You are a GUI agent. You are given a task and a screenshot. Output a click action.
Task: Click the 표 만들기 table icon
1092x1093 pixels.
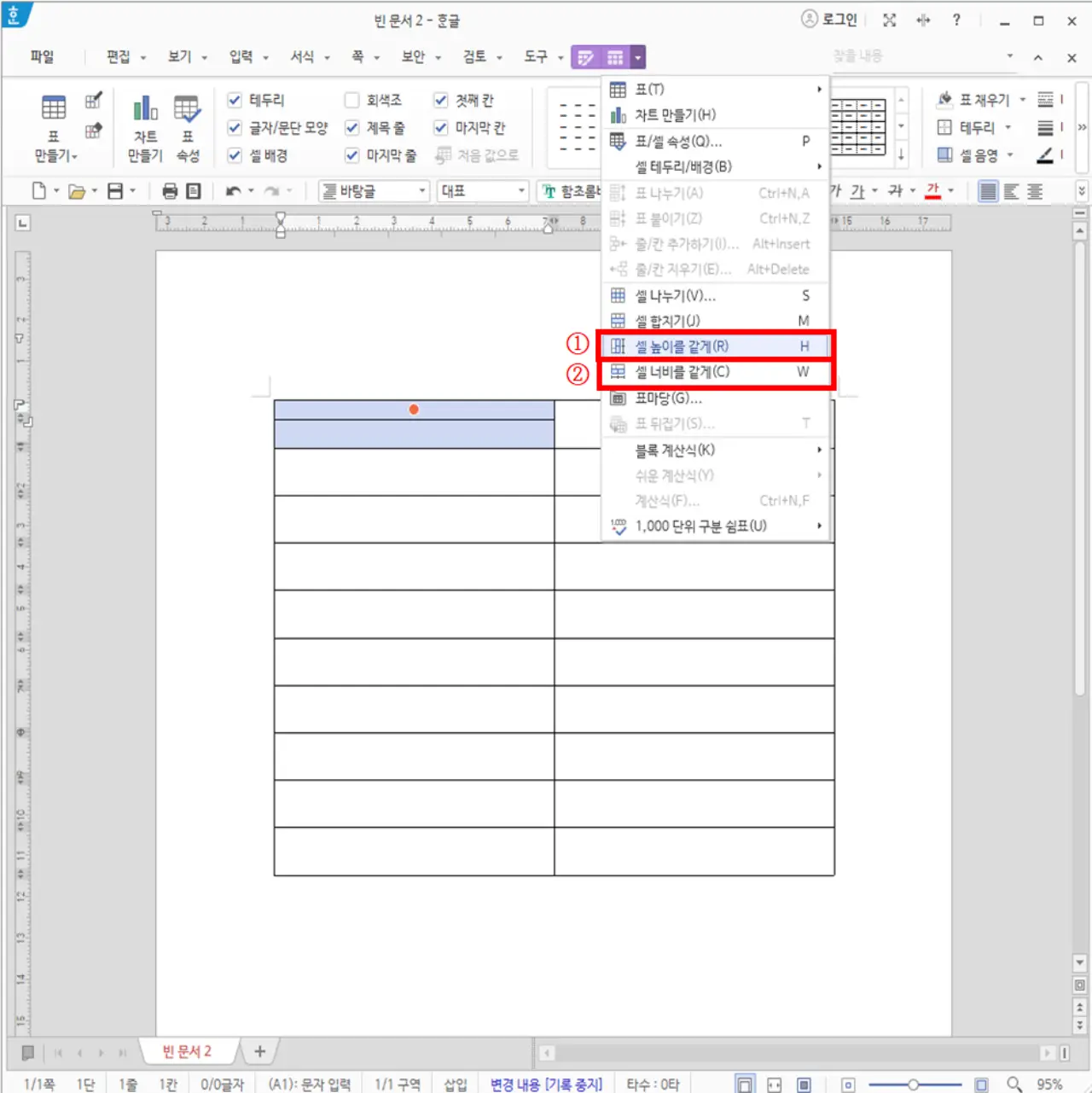click(53, 108)
